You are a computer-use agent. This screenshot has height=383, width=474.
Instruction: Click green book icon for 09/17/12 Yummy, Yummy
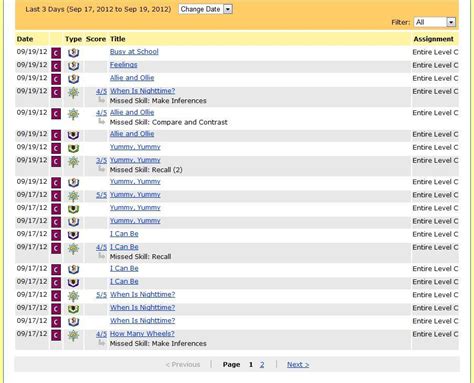click(73, 209)
